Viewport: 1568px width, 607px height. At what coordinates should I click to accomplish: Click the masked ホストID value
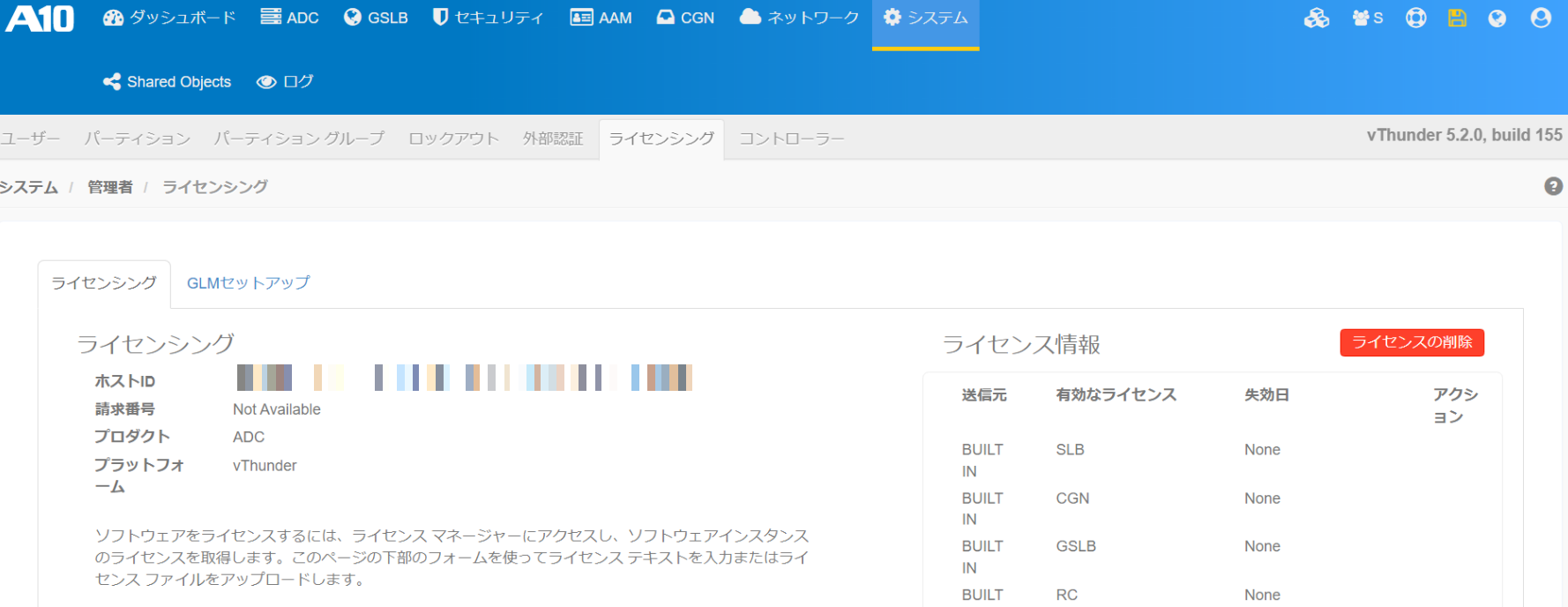tap(465, 378)
